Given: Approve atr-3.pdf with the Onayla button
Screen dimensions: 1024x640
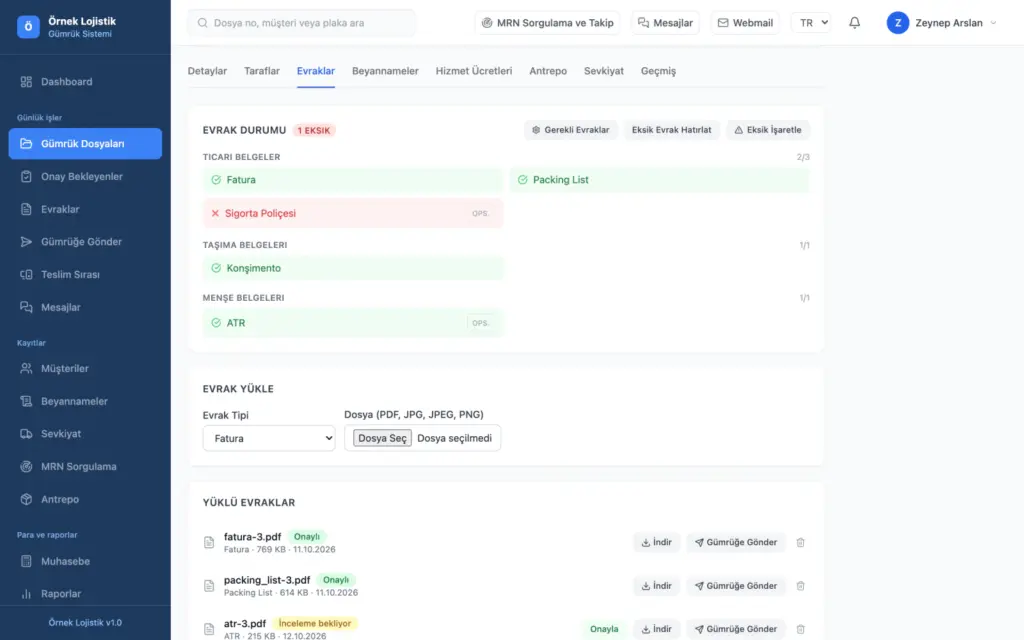Looking at the screenshot, I should 604,629.
